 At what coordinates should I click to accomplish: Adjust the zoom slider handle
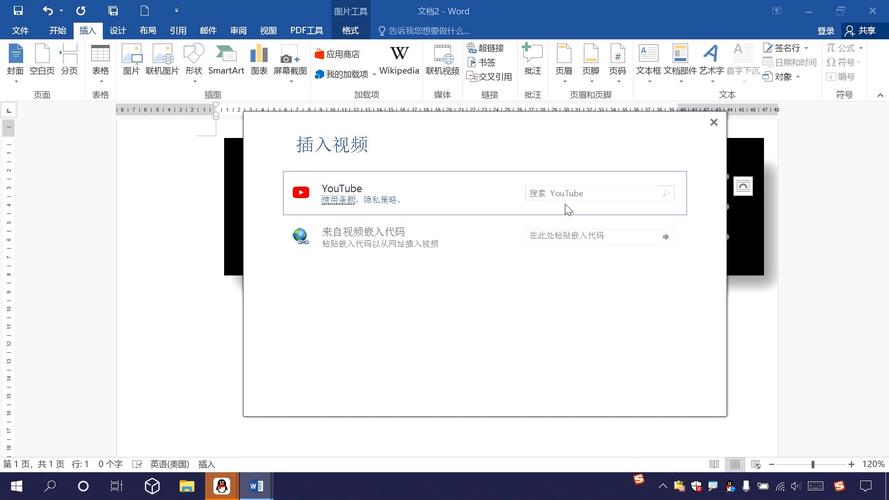pyautogui.click(x=812, y=464)
